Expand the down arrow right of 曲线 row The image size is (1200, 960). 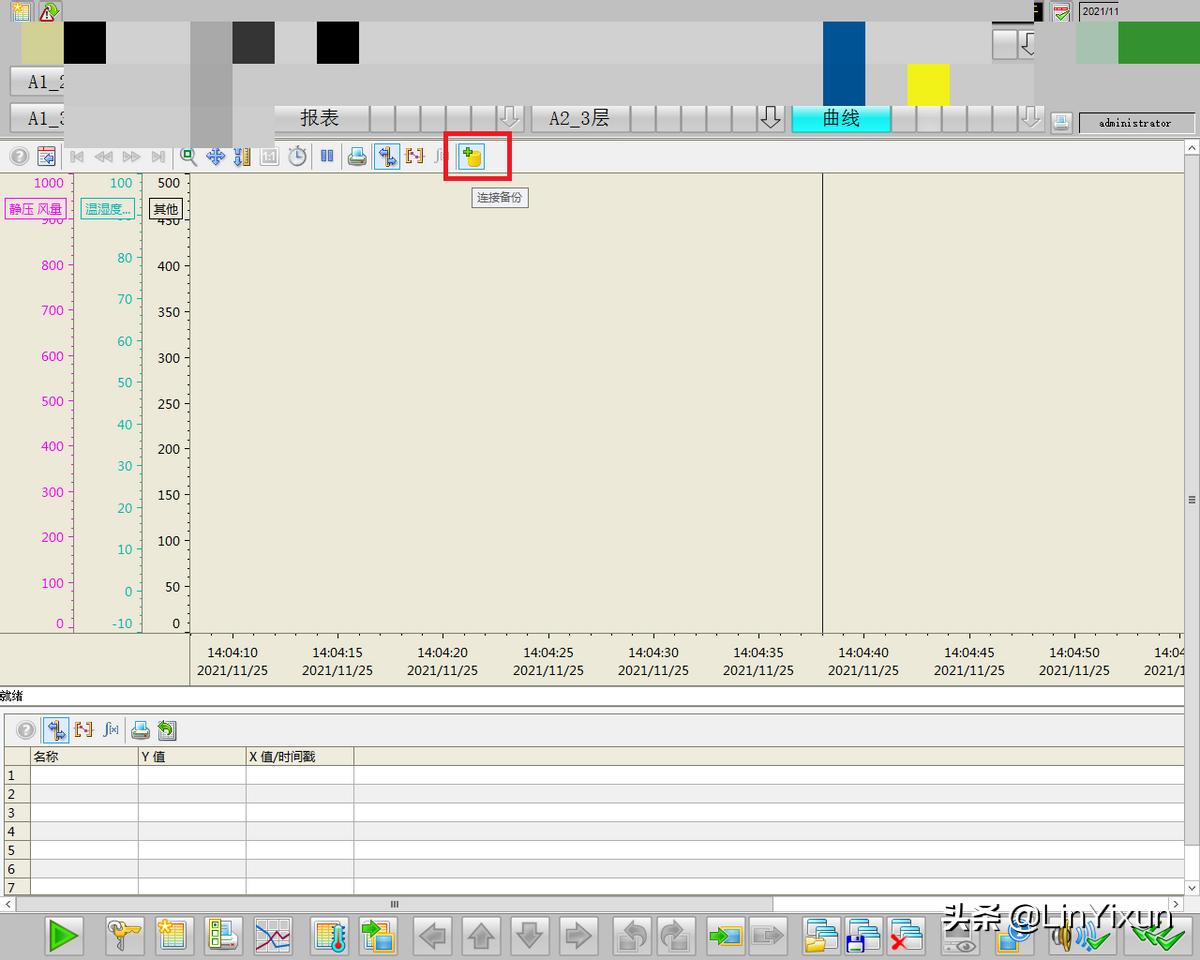(x=1031, y=118)
